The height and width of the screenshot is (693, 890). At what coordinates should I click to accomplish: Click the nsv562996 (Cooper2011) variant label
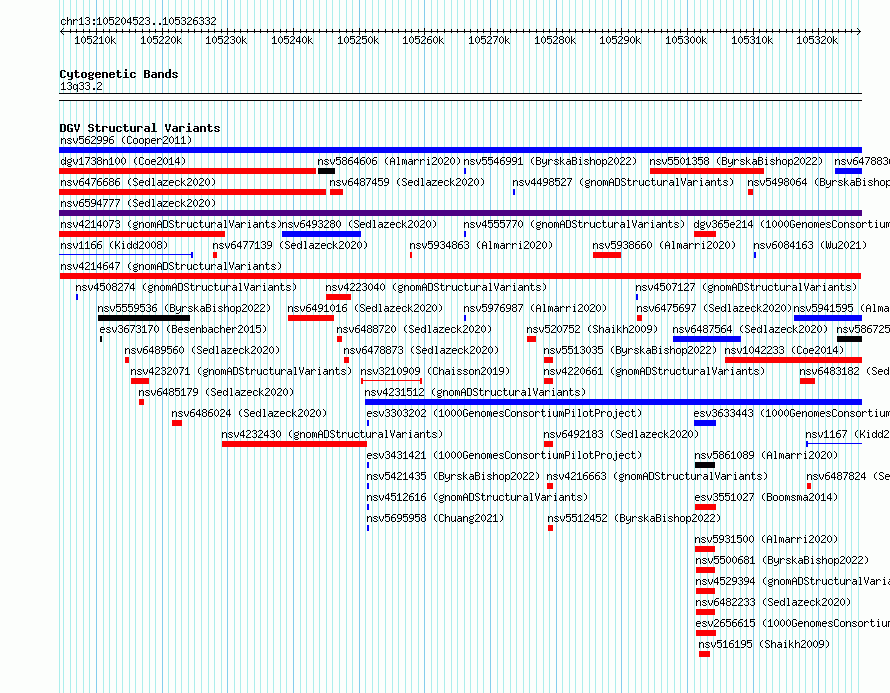coord(126,140)
